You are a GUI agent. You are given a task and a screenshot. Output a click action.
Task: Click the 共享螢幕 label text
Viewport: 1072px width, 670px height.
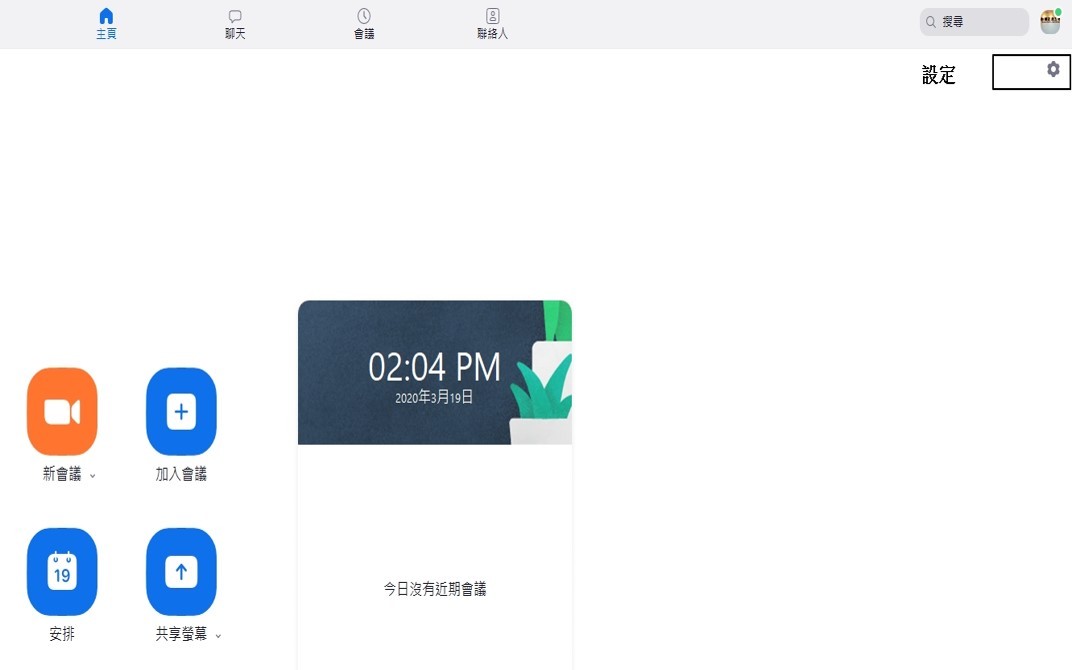pyautogui.click(x=181, y=634)
